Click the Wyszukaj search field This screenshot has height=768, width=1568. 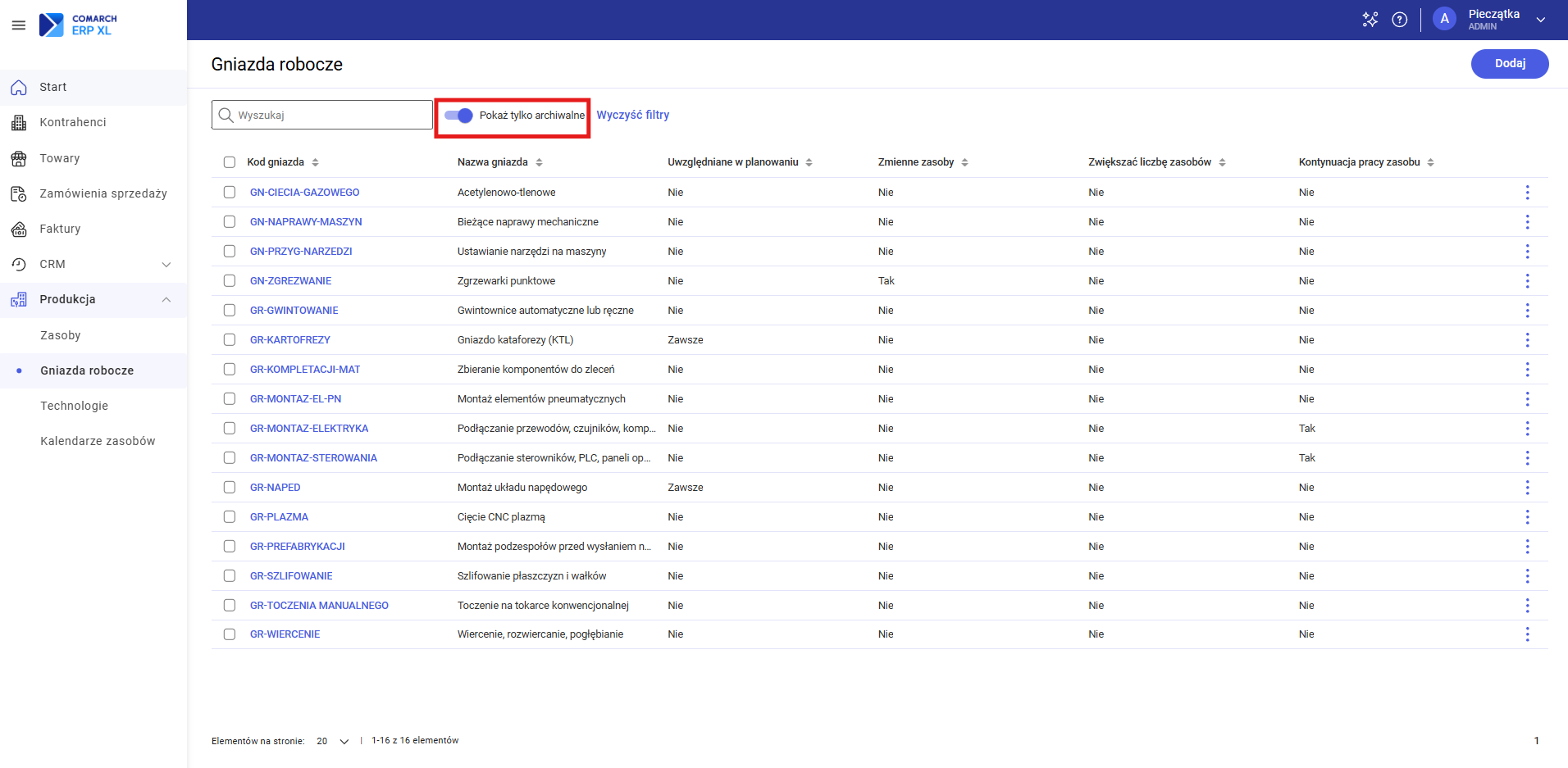click(x=328, y=116)
